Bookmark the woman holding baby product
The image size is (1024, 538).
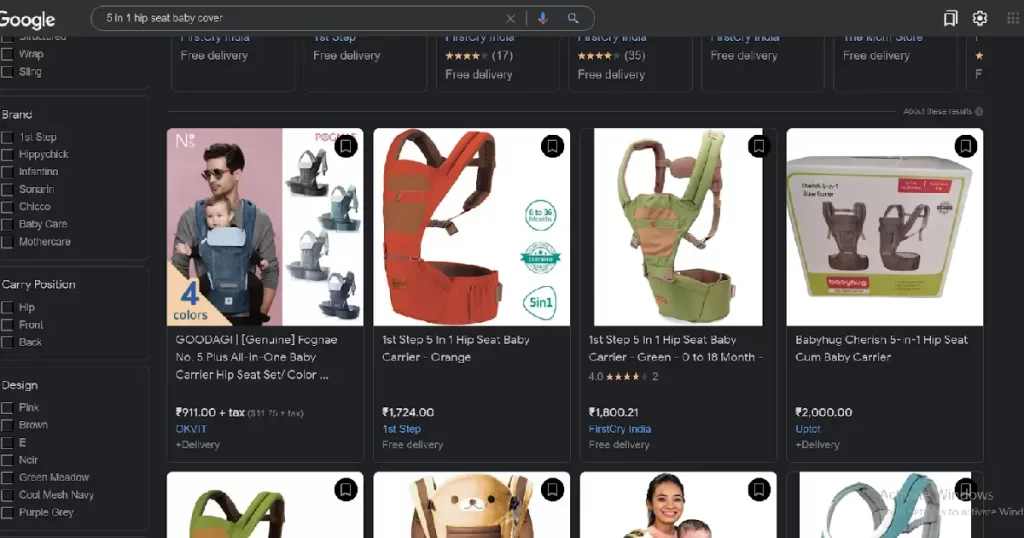[x=758, y=490]
